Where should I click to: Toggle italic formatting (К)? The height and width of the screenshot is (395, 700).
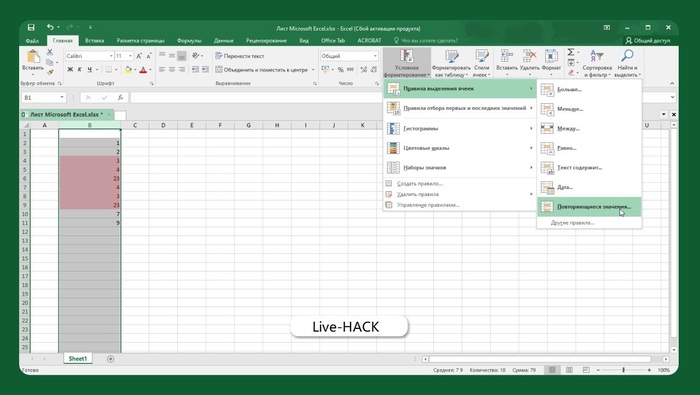(x=79, y=70)
